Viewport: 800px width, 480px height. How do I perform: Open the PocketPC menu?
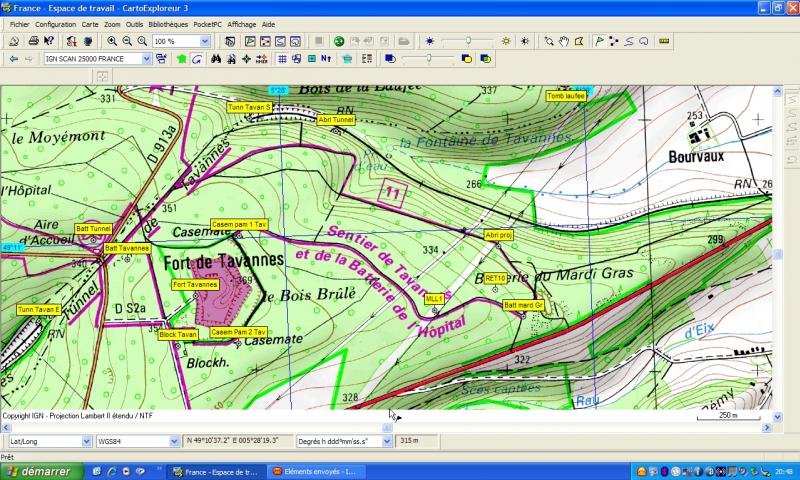pos(207,24)
